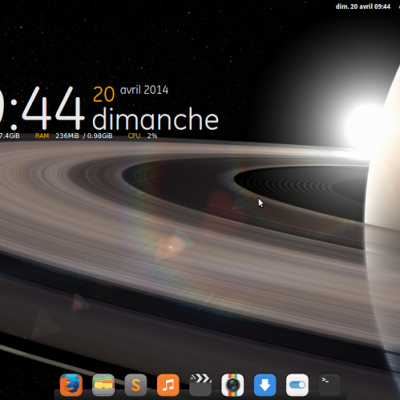
Task: Click the avril 2014 date text
Action: (x=144, y=90)
